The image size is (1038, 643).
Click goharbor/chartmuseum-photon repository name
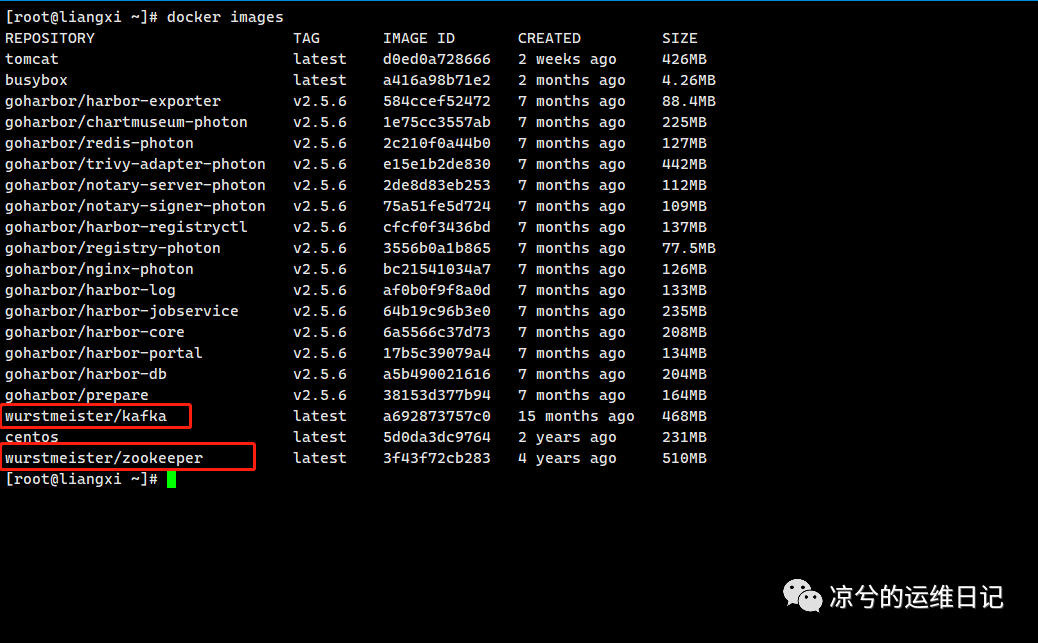point(126,123)
